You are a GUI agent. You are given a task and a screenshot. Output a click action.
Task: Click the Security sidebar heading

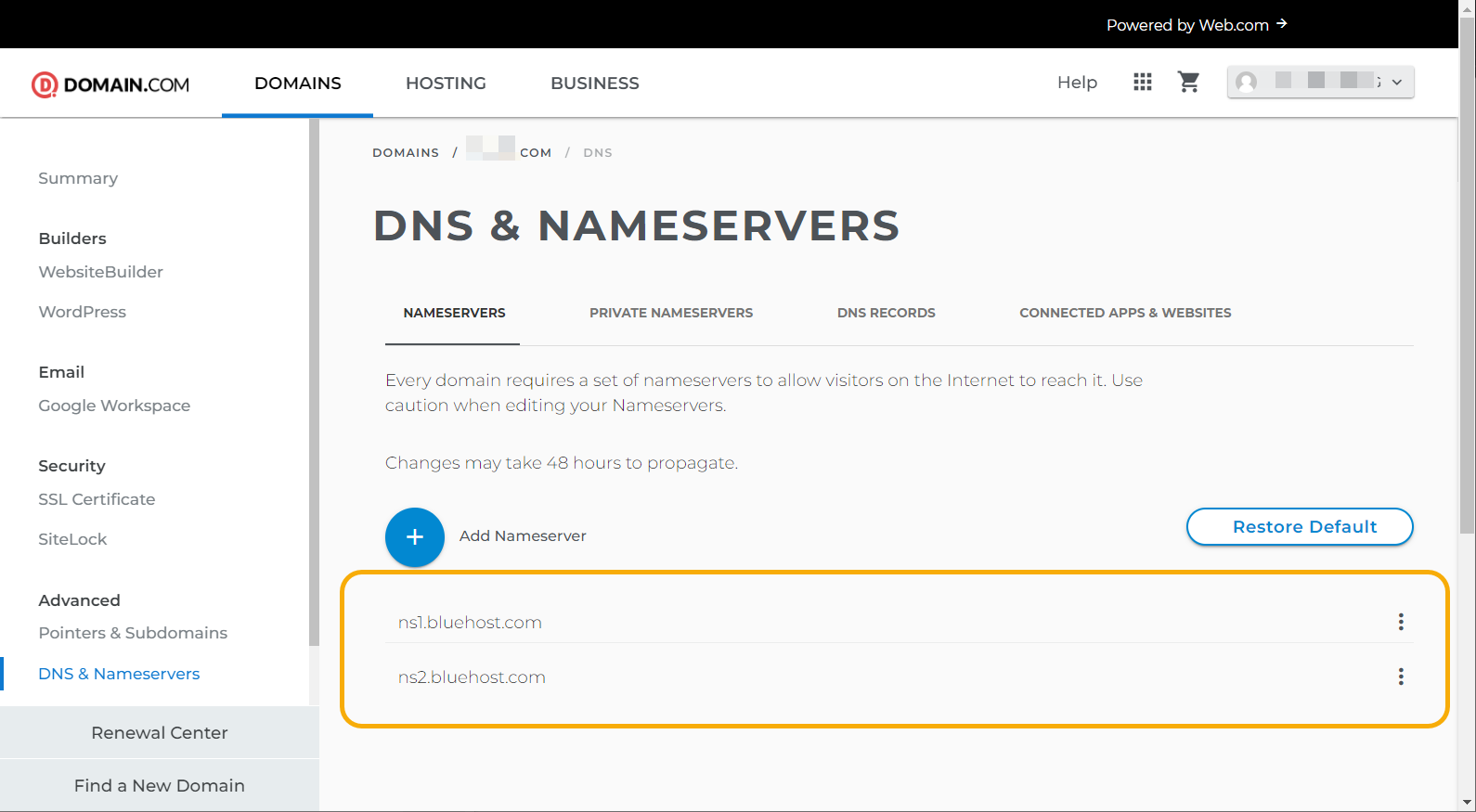click(x=71, y=466)
